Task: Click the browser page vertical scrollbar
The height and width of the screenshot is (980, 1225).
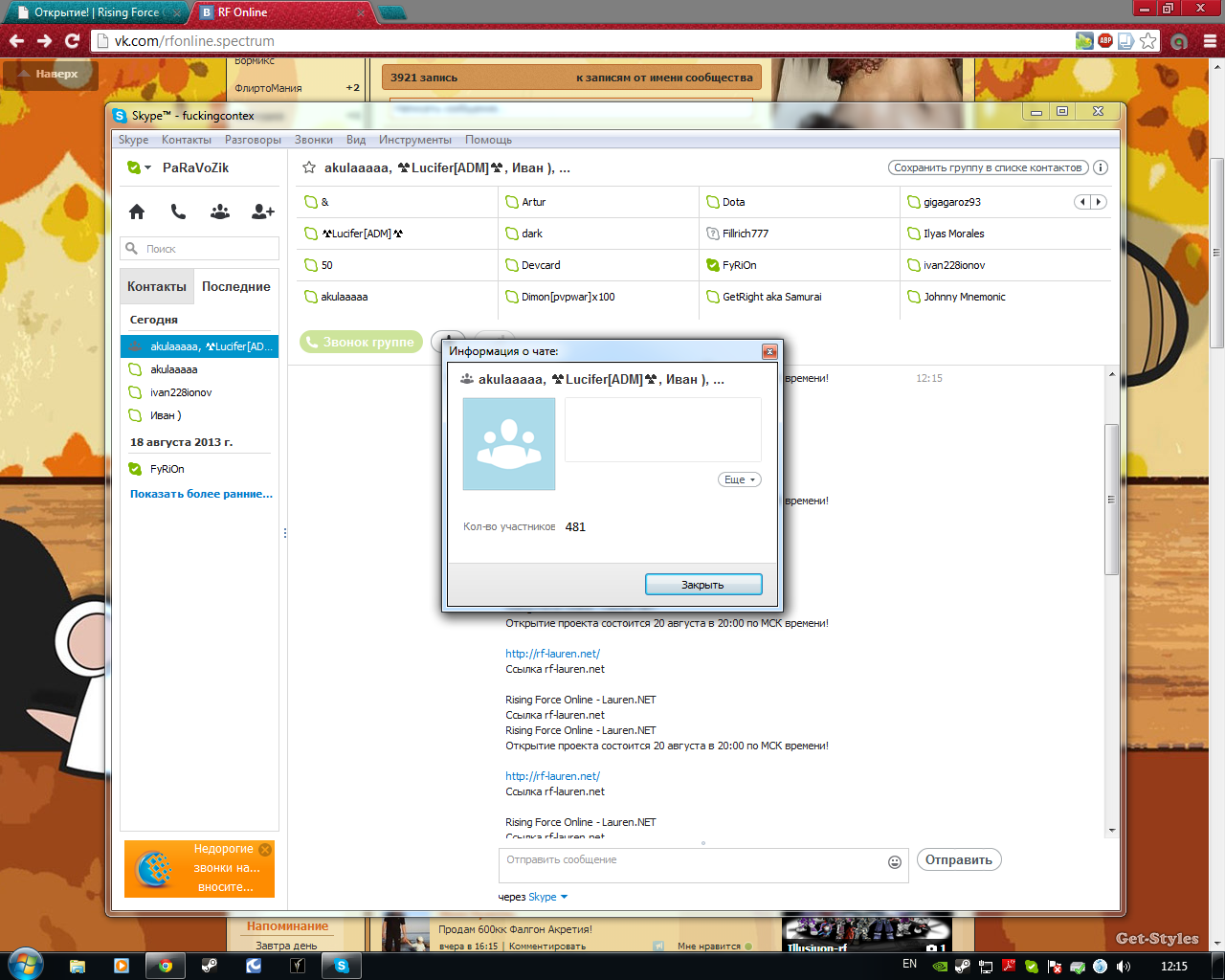Action: (x=1217, y=252)
